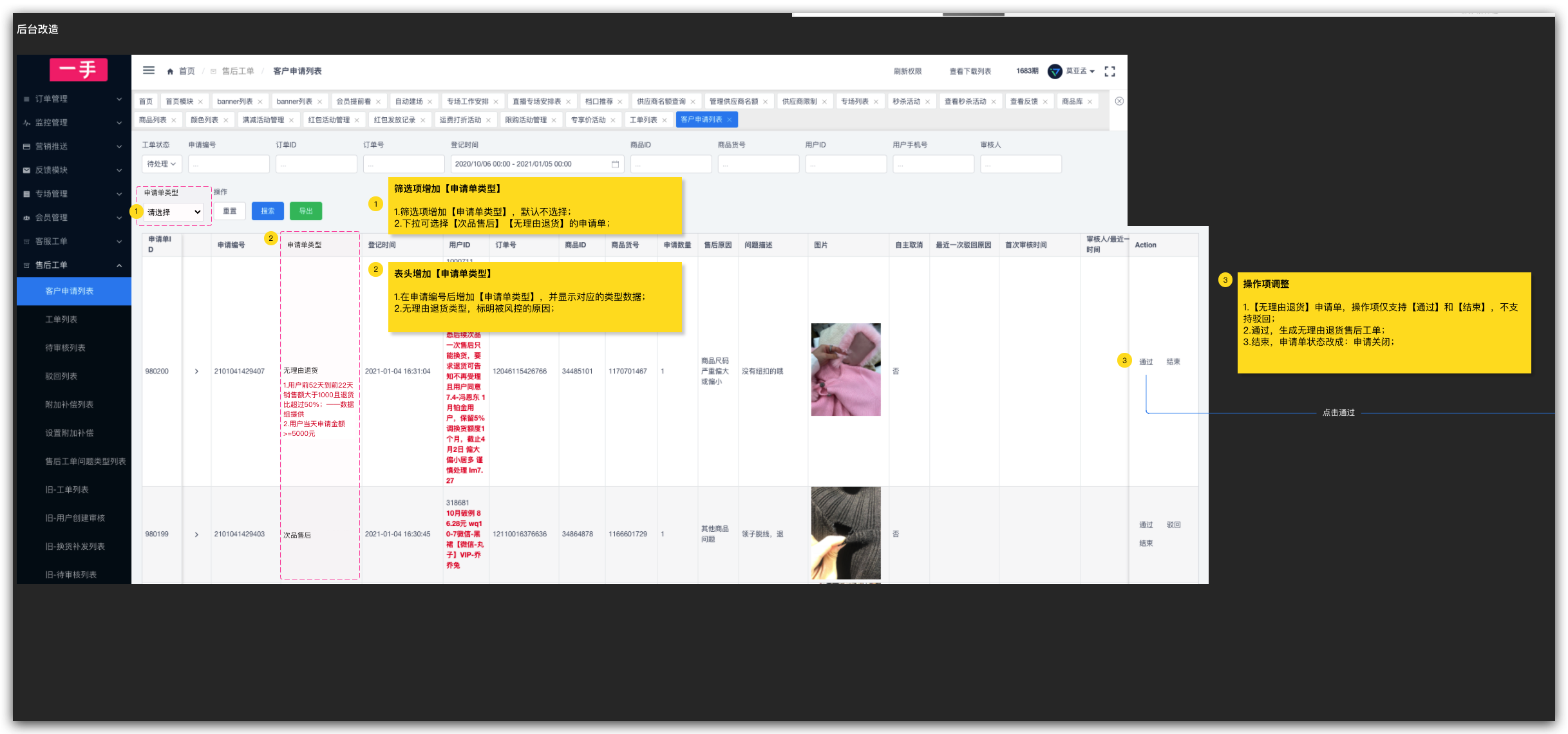Click the 反馈模块 envelope icon
Viewport: 1568px width, 734px height.
click(26, 171)
